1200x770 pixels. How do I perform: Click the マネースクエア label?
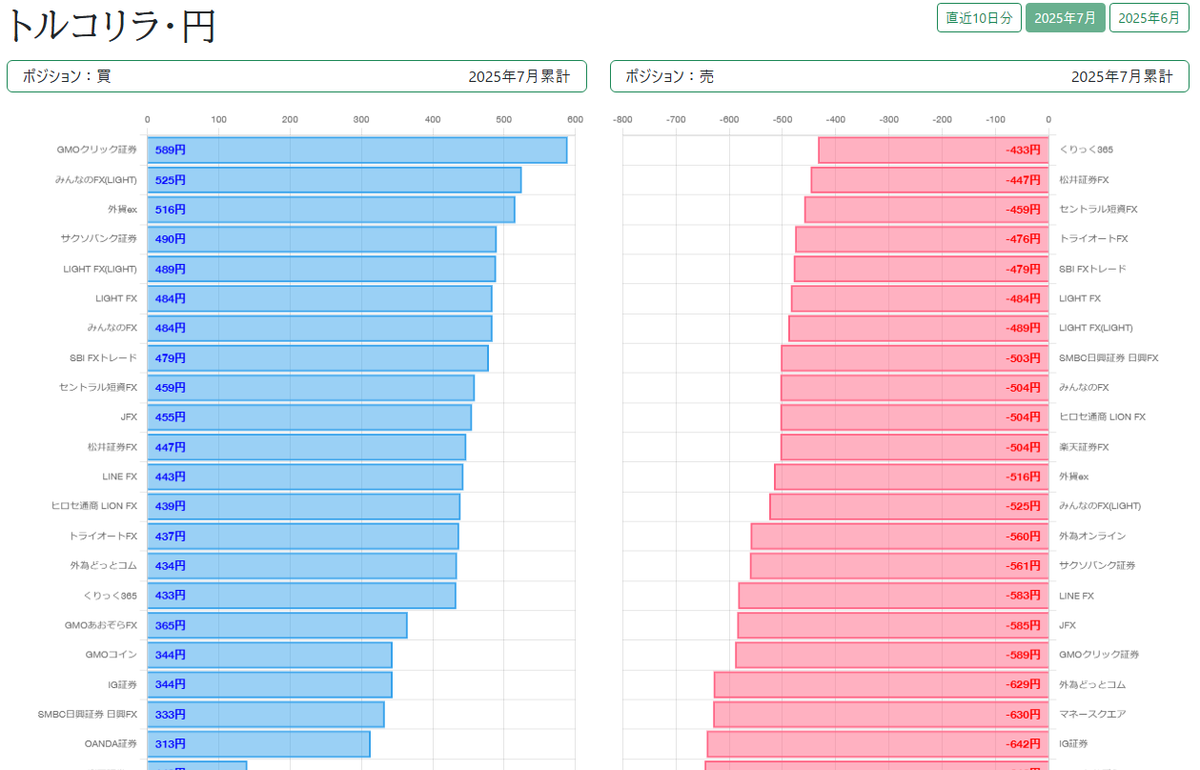[x=1092, y=714]
